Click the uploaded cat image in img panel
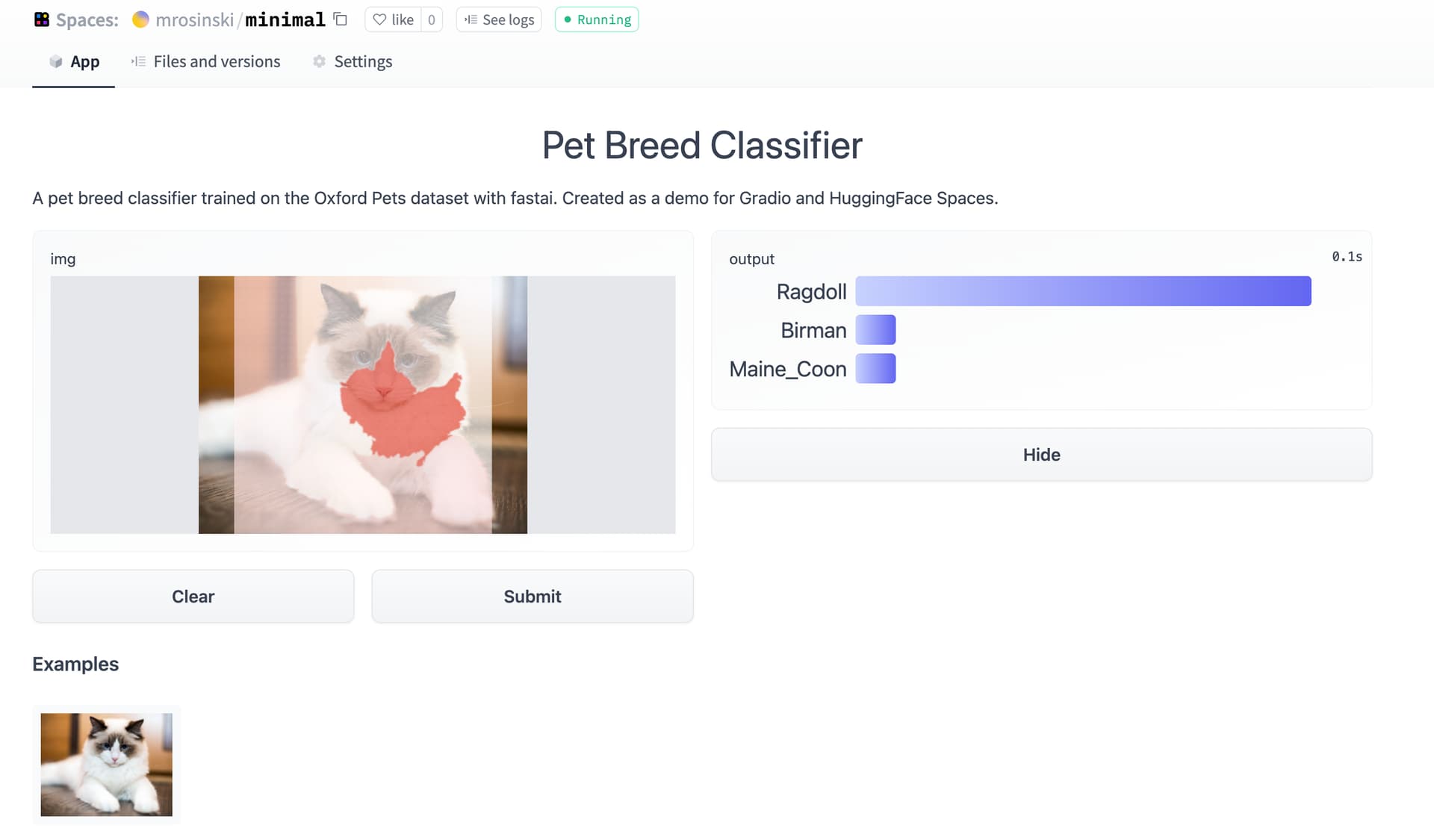1434x840 pixels. [363, 405]
